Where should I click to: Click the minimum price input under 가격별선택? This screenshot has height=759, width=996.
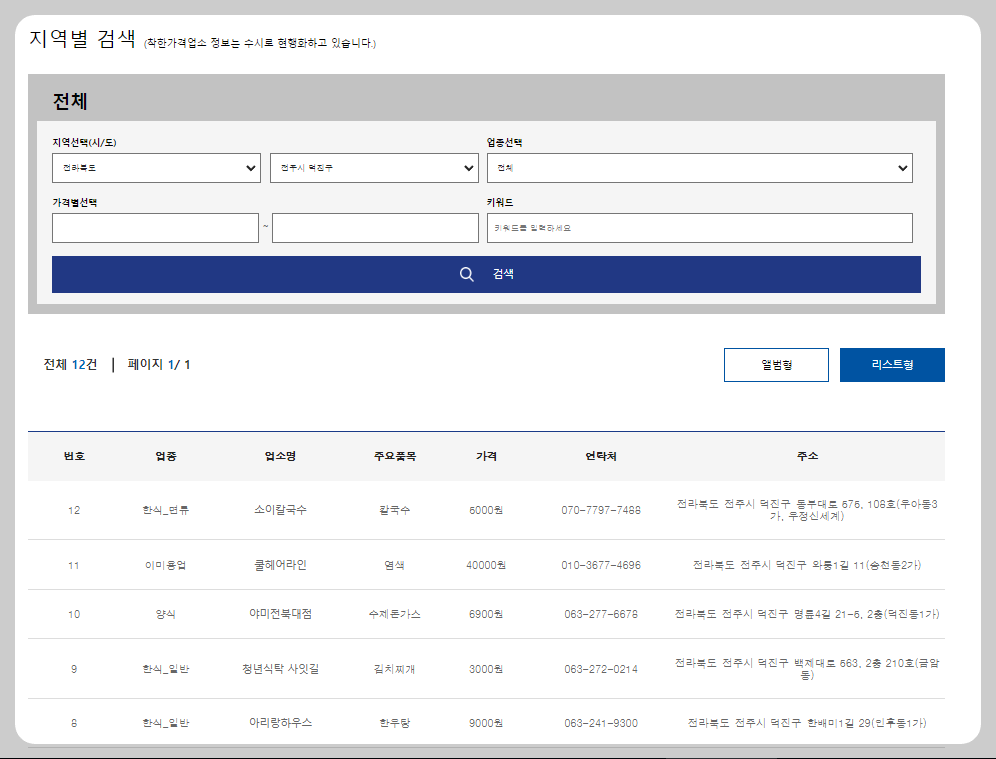point(156,227)
